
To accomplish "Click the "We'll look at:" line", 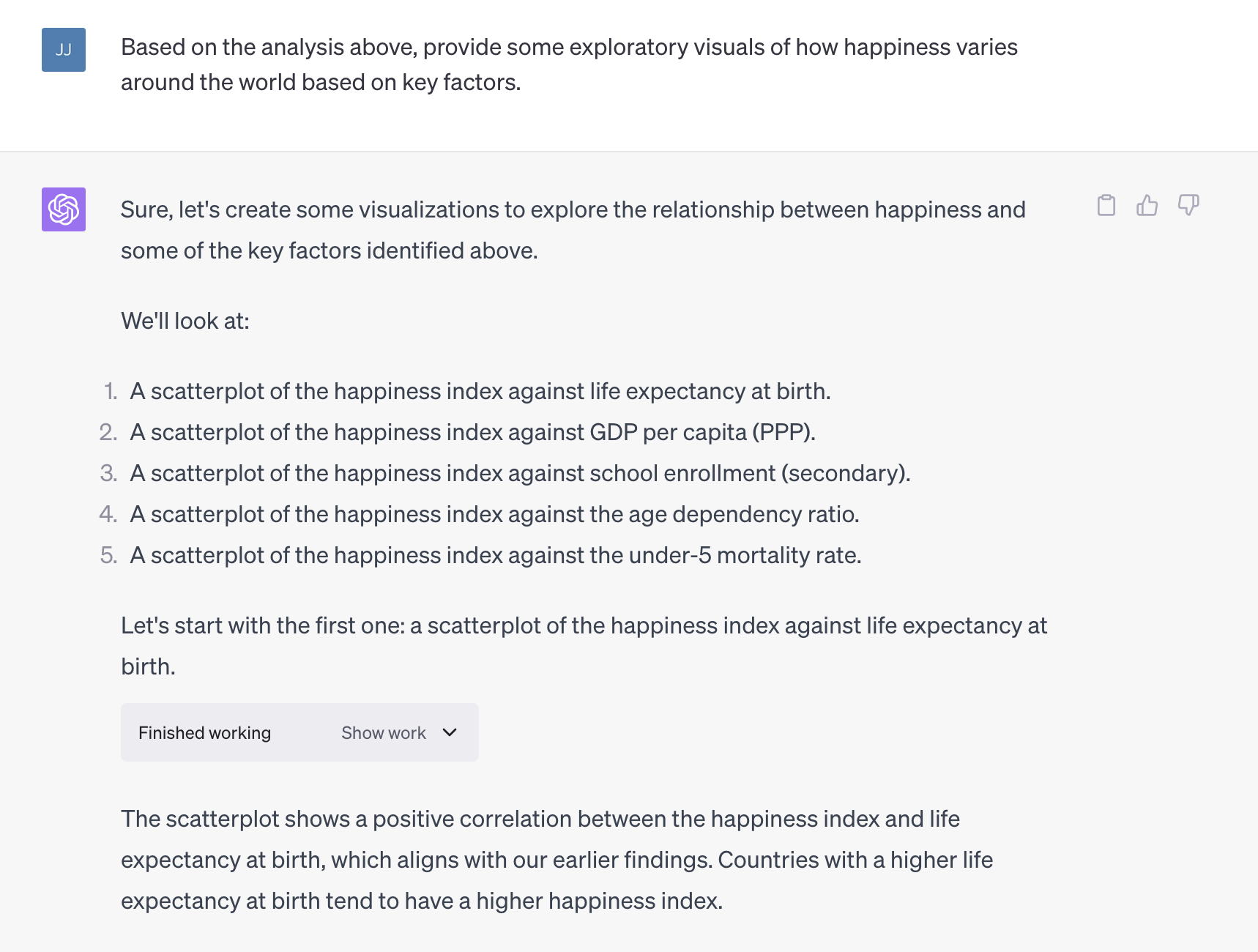I will pos(185,321).
